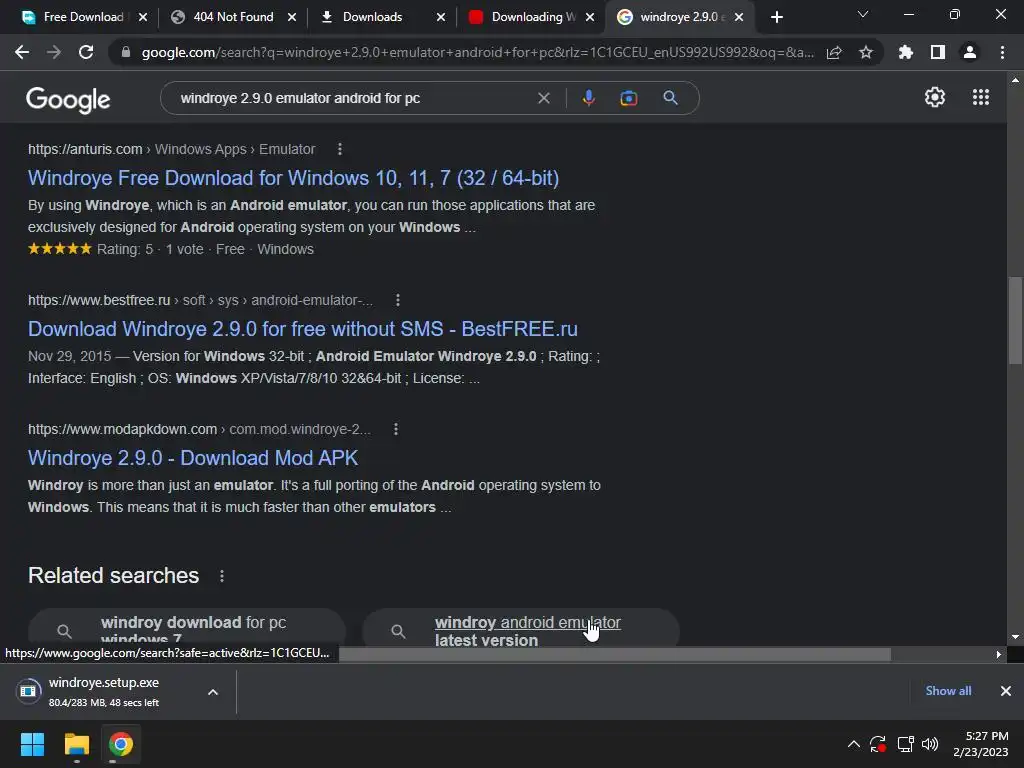Image resolution: width=1024 pixels, height=768 pixels.
Task: Click the address bar URL
Action: tap(477, 52)
